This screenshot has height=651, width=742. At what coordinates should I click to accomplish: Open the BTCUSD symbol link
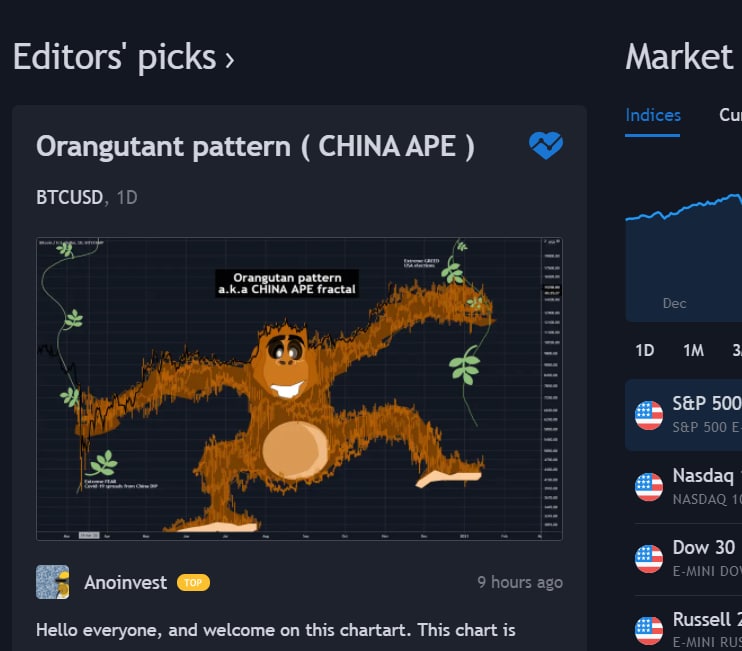pyautogui.click(x=69, y=197)
